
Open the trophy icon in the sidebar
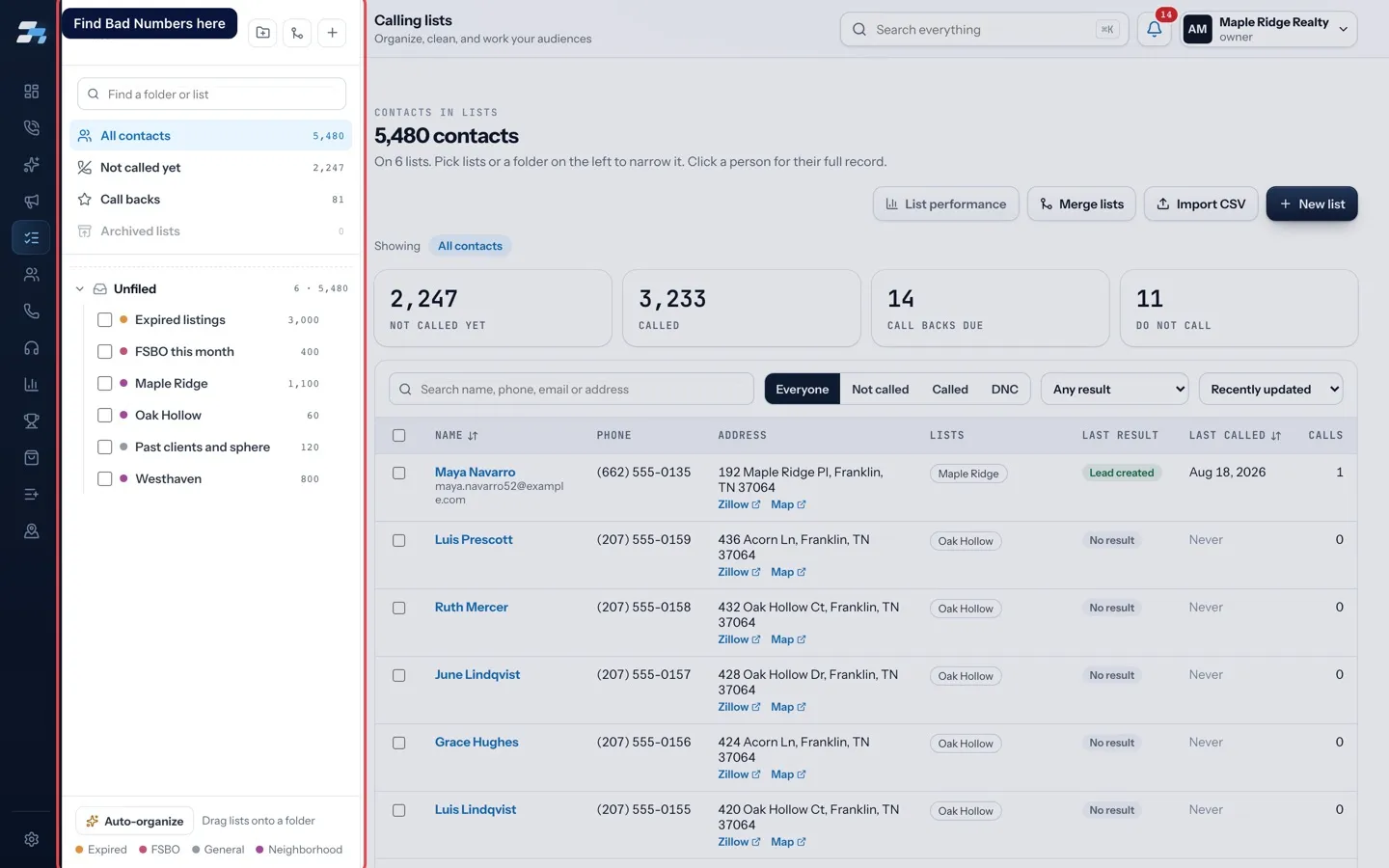(31, 420)
